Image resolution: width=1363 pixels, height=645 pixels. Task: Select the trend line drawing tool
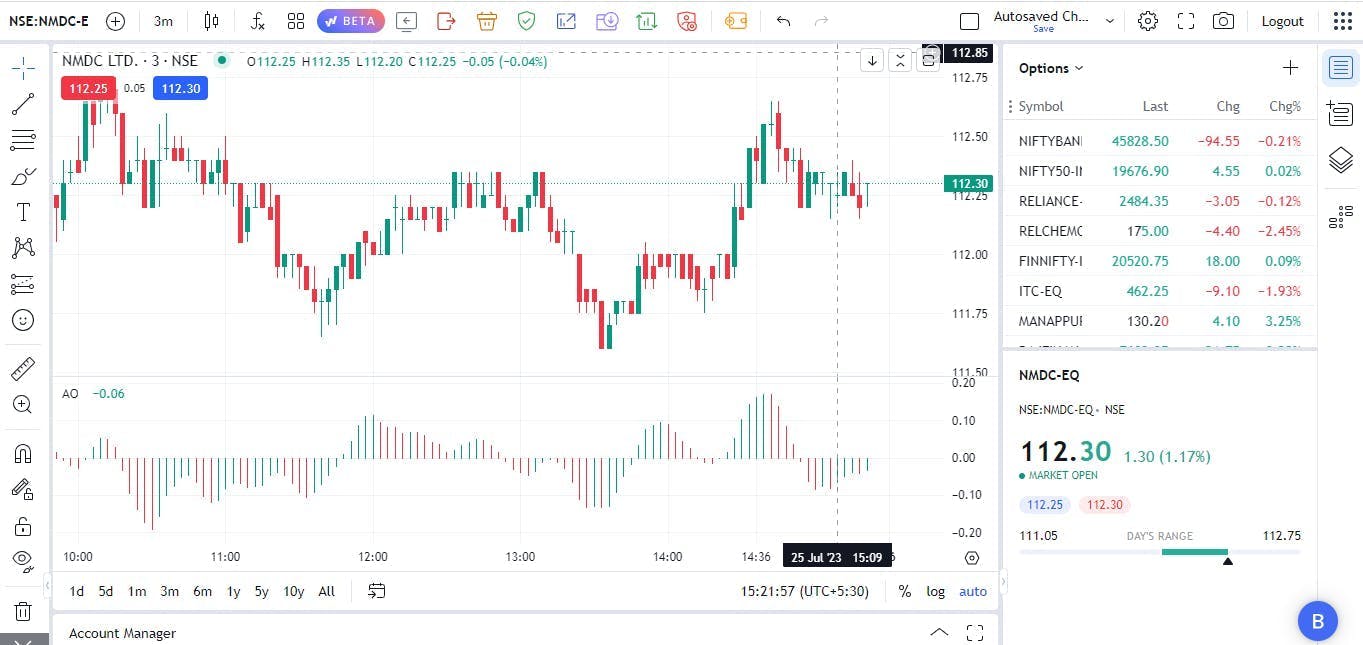[23, 103]
